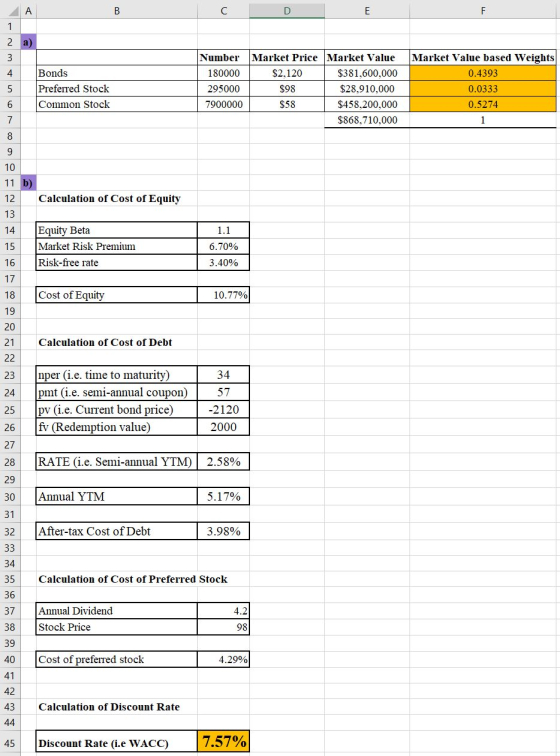560x756 pixels.
Task: Click bond market price $2,120
Action: [287, 73]
